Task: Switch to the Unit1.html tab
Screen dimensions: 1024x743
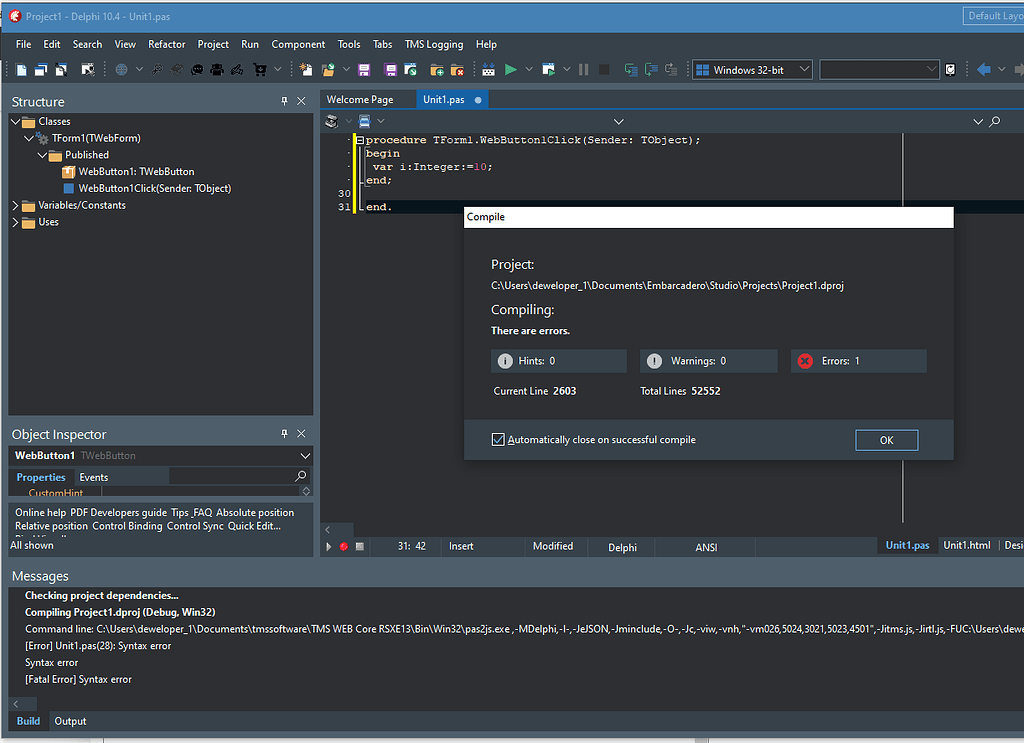Action: tap(967, 545)
